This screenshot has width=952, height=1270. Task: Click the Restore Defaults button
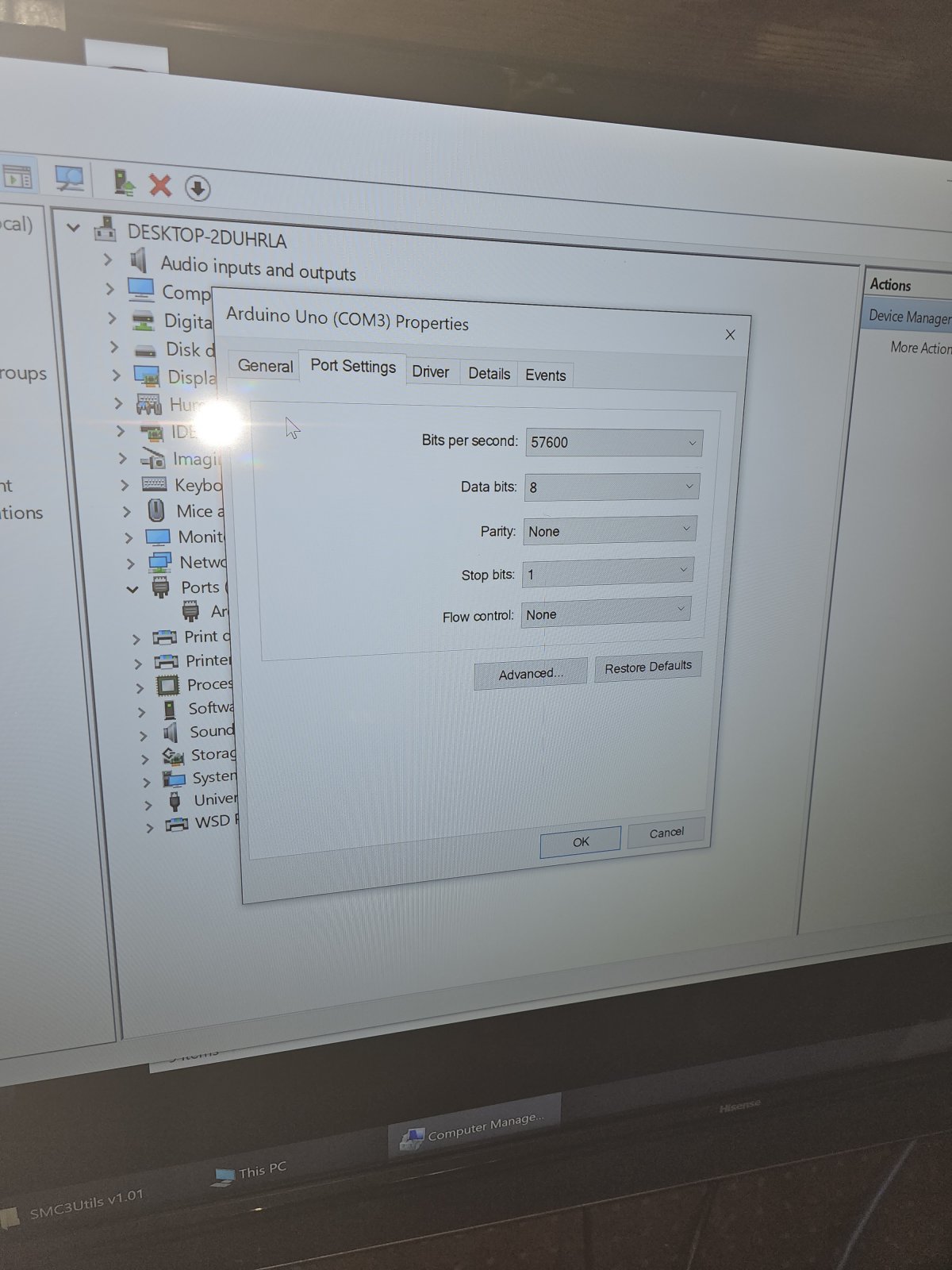point(648,667)
